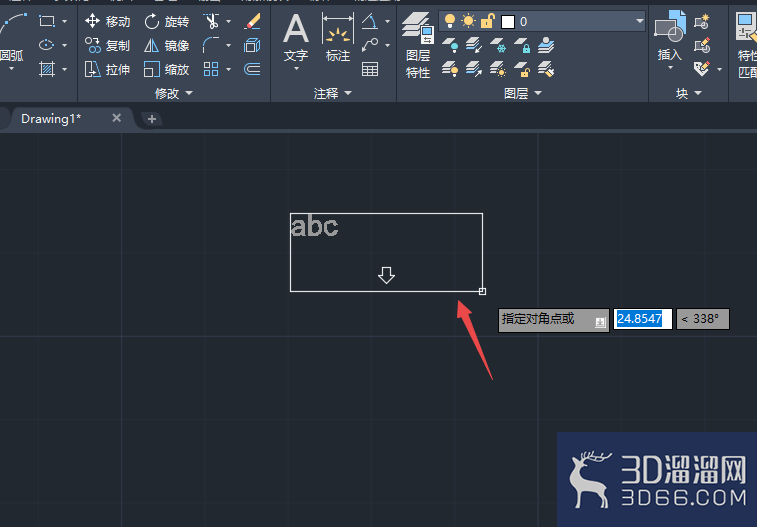Expand the Annotation (注释) panel
Screen dimensions: 757x527
coord(333,93)
